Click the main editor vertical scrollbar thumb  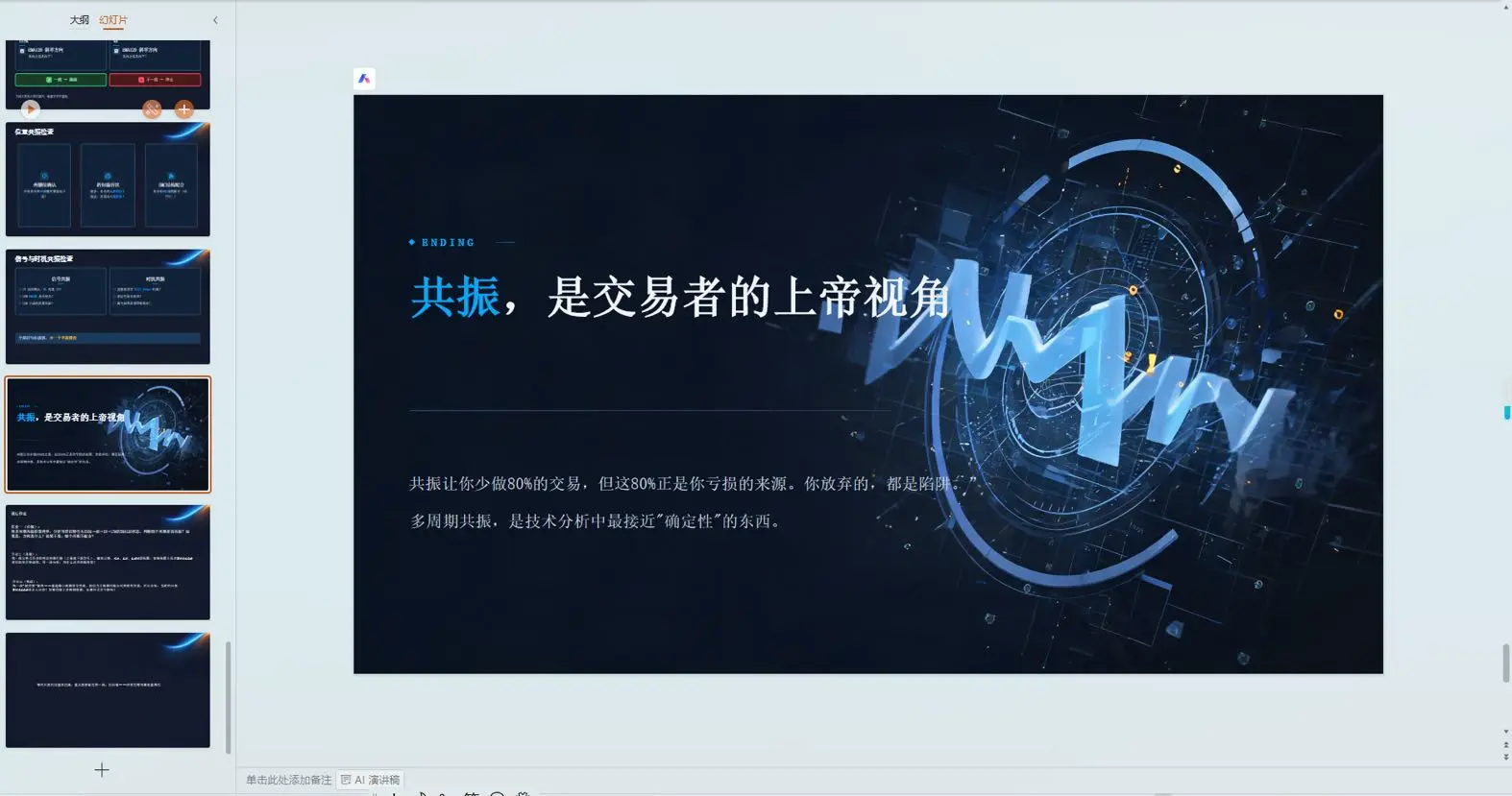(1506, 663)
